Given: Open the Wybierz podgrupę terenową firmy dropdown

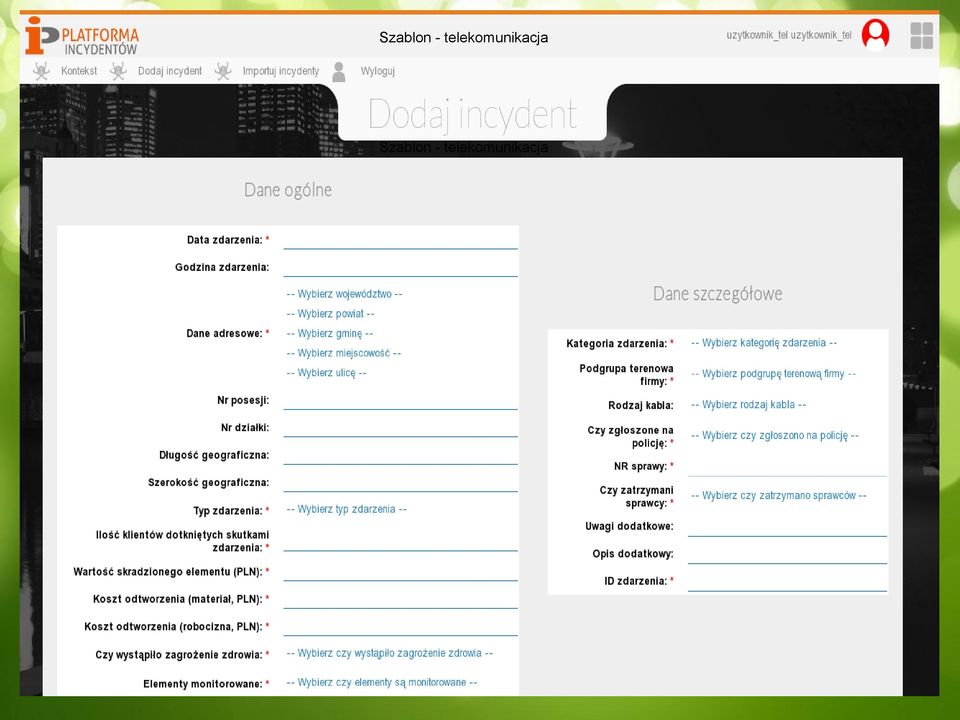Looking at the screenshot, I should pos(773,373).
